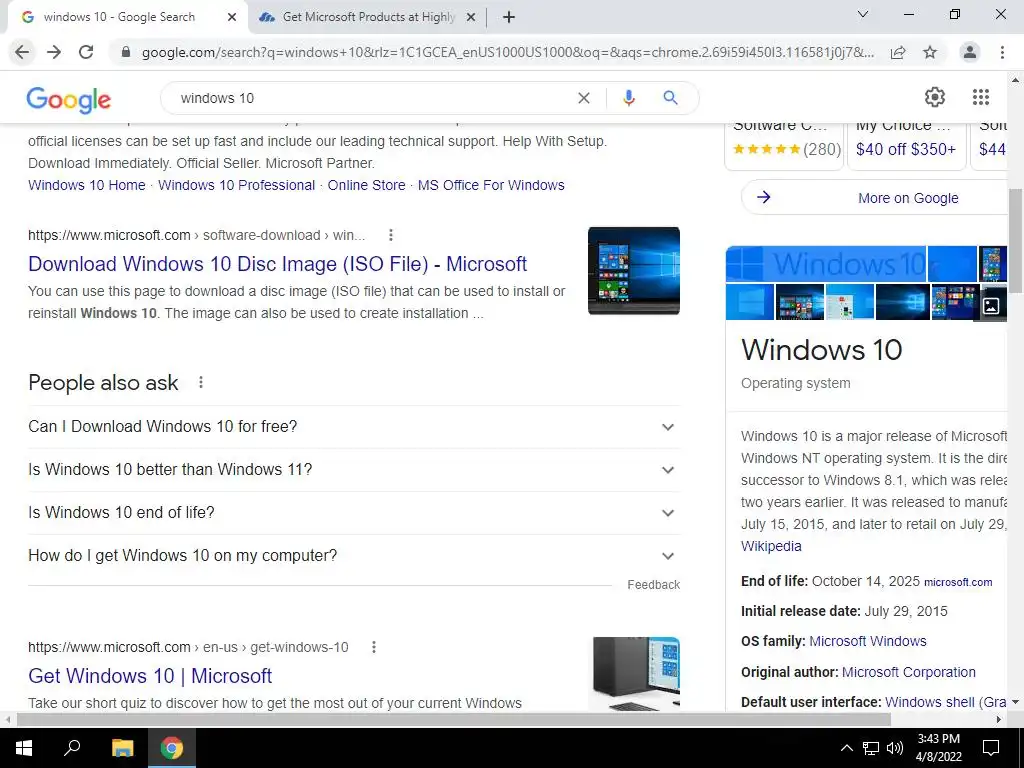Open the taskbar clock showing 3:43 PM
The width and height of the screenshot is (1024, 768).
(x=938, y=748)
